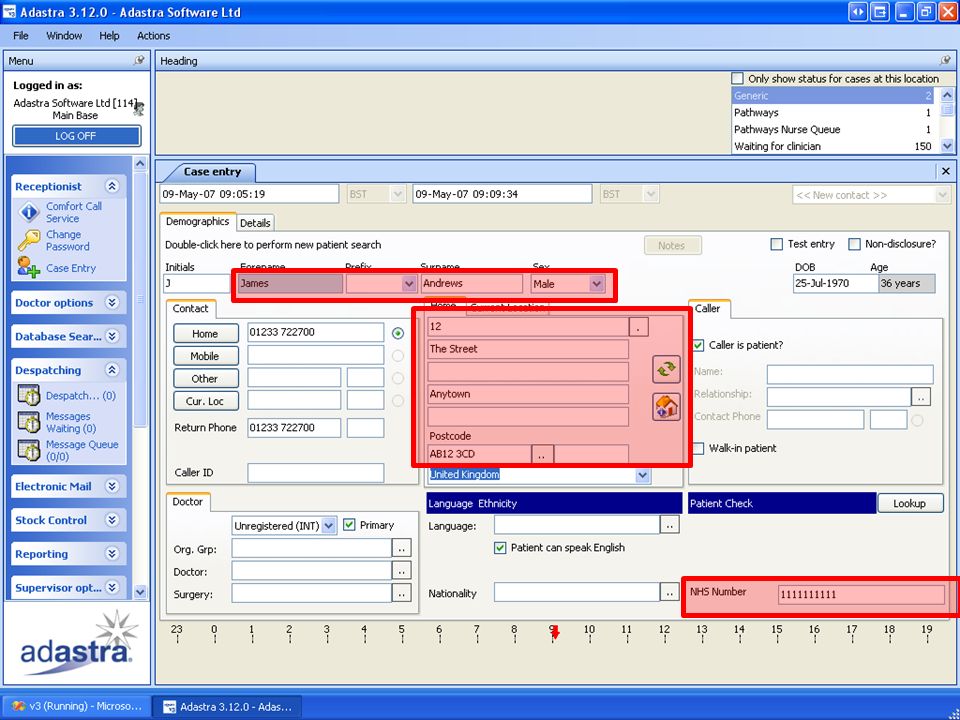The width and height of the screenshot is (960, 720).
Task: Select the Mobile phone radio button
Action: click(x=398, y=356)
